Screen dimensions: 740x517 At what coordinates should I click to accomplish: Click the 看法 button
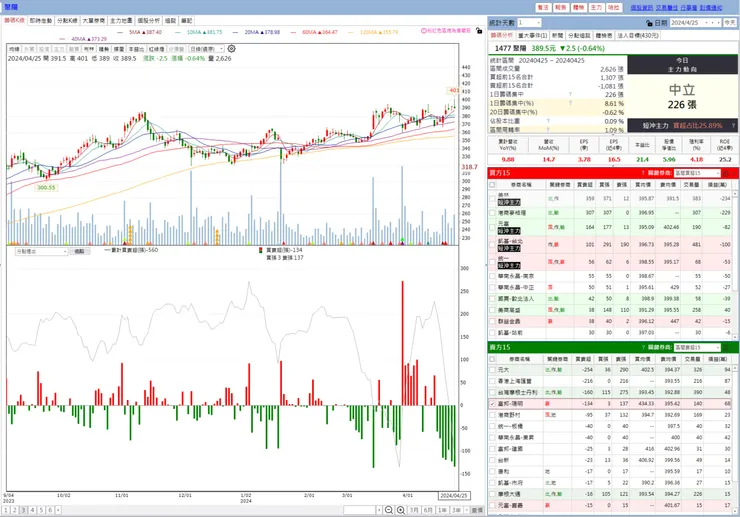(x=543, y=8)
